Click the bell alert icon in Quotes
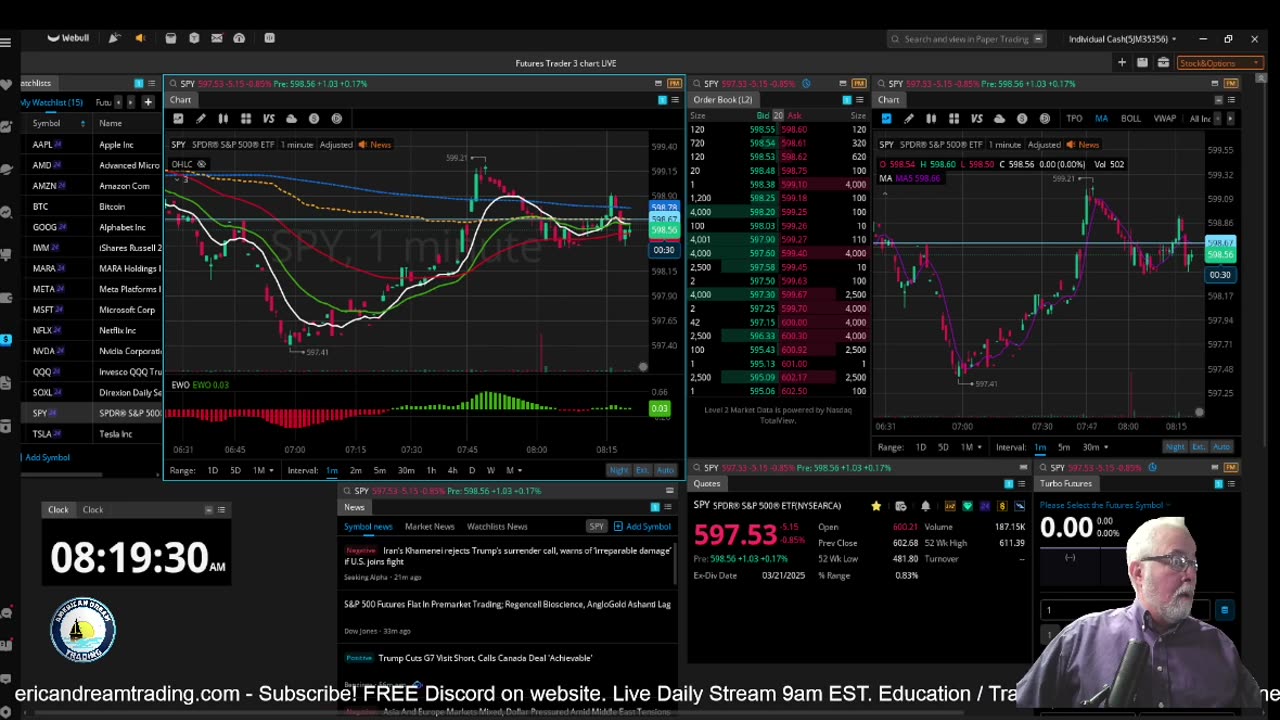The width and height of the screenshot is (1280, 720). [925, 506]
